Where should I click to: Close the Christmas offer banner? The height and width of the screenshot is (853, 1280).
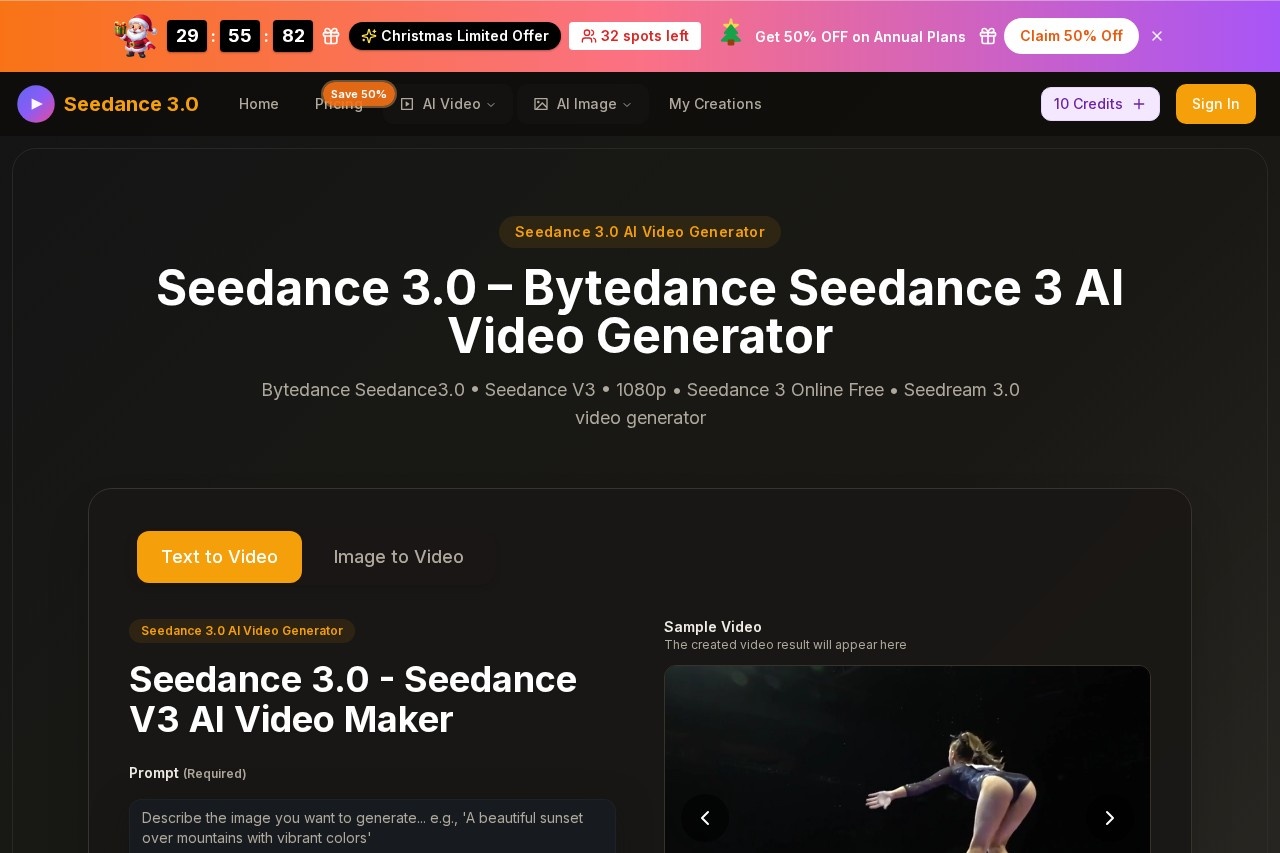pos(1157,36)
